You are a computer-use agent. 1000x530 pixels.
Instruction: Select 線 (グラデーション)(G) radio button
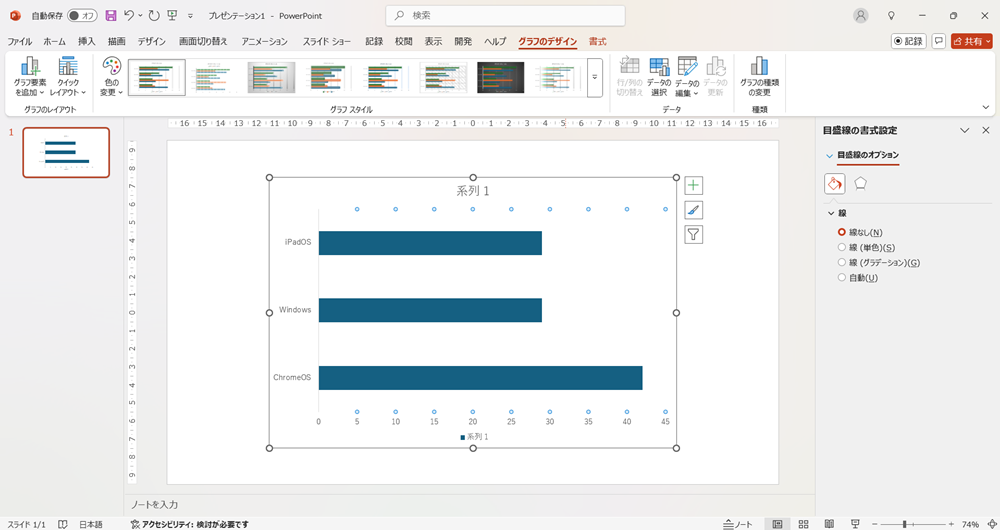[842, 262]
